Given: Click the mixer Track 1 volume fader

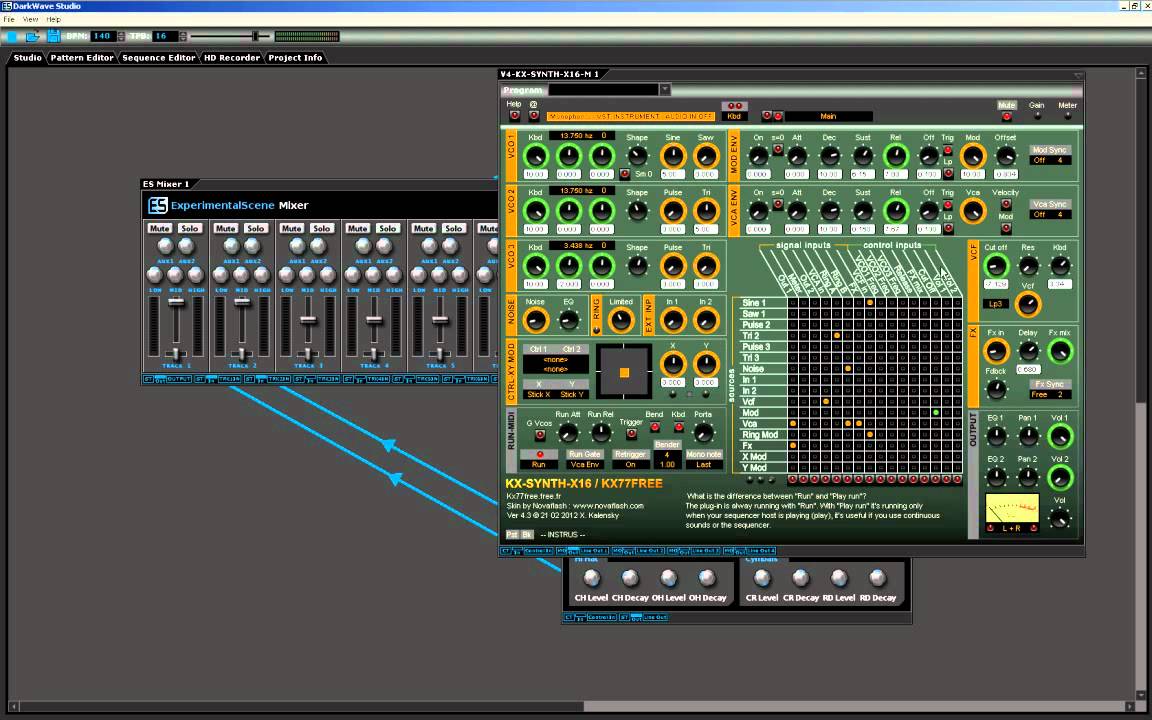Looking at the screenshot, I should click(176, 302).
